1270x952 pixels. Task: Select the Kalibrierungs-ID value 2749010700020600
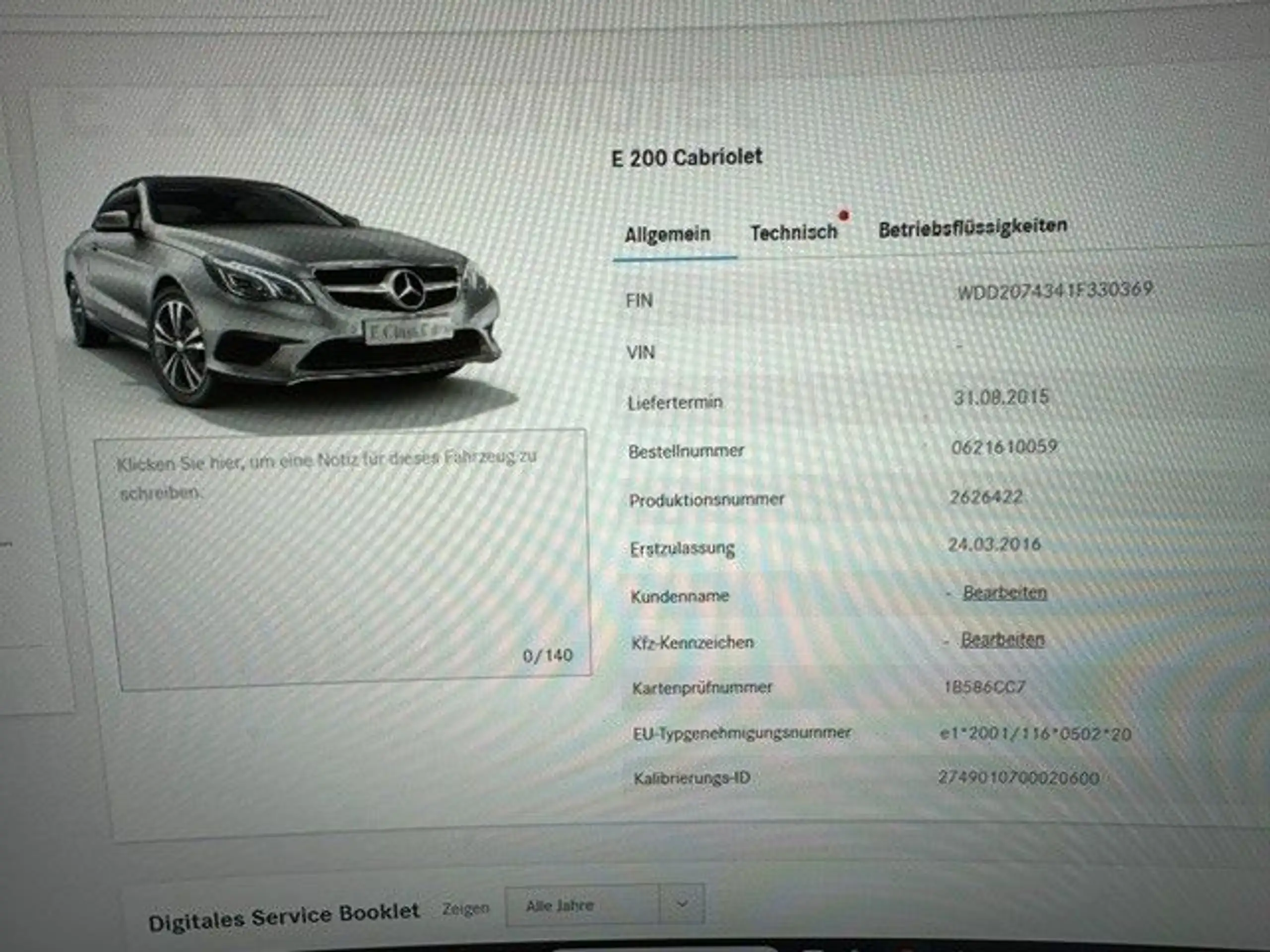[1018, 778]
